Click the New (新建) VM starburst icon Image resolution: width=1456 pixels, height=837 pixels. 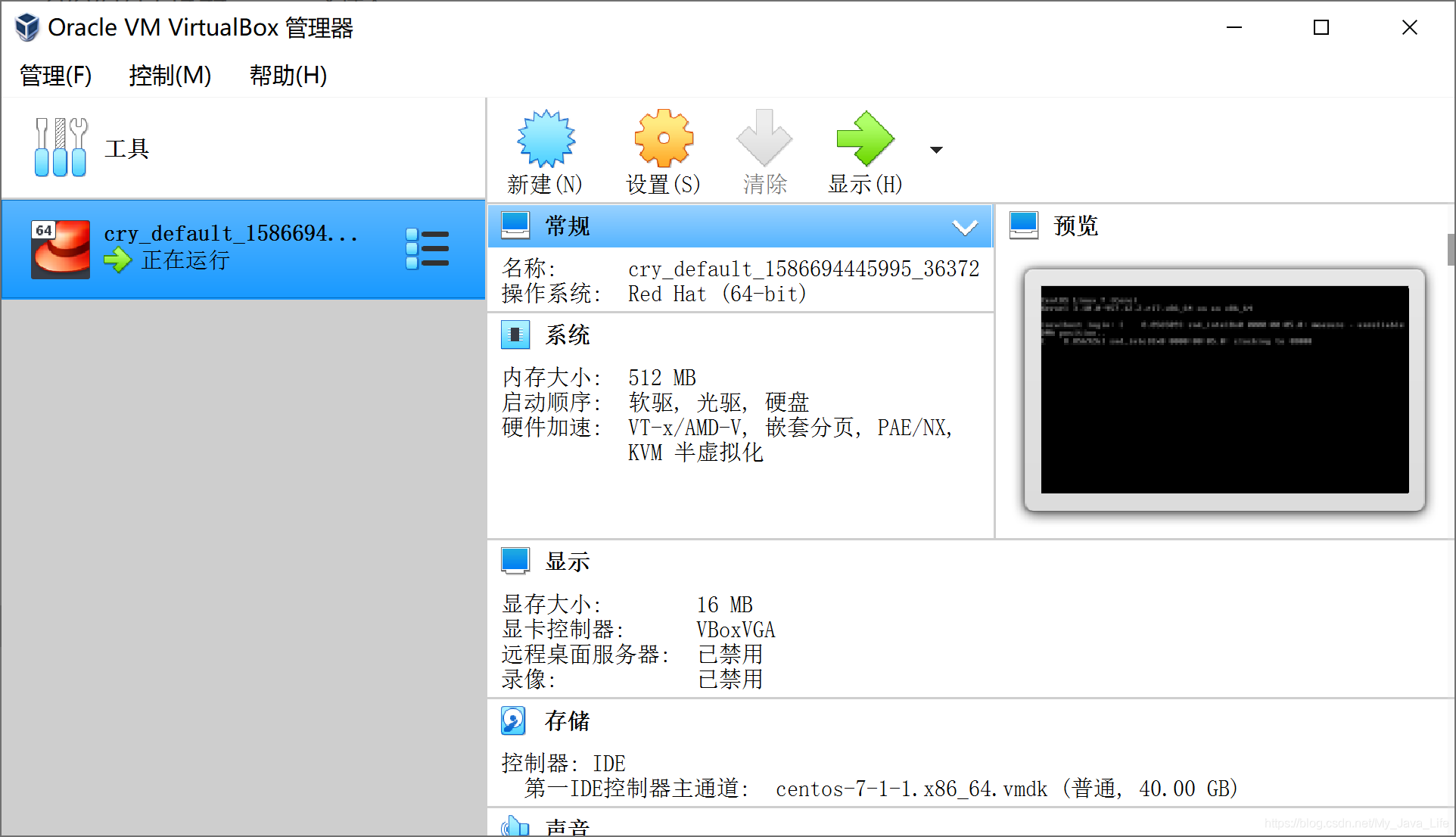tap(546, 139)
